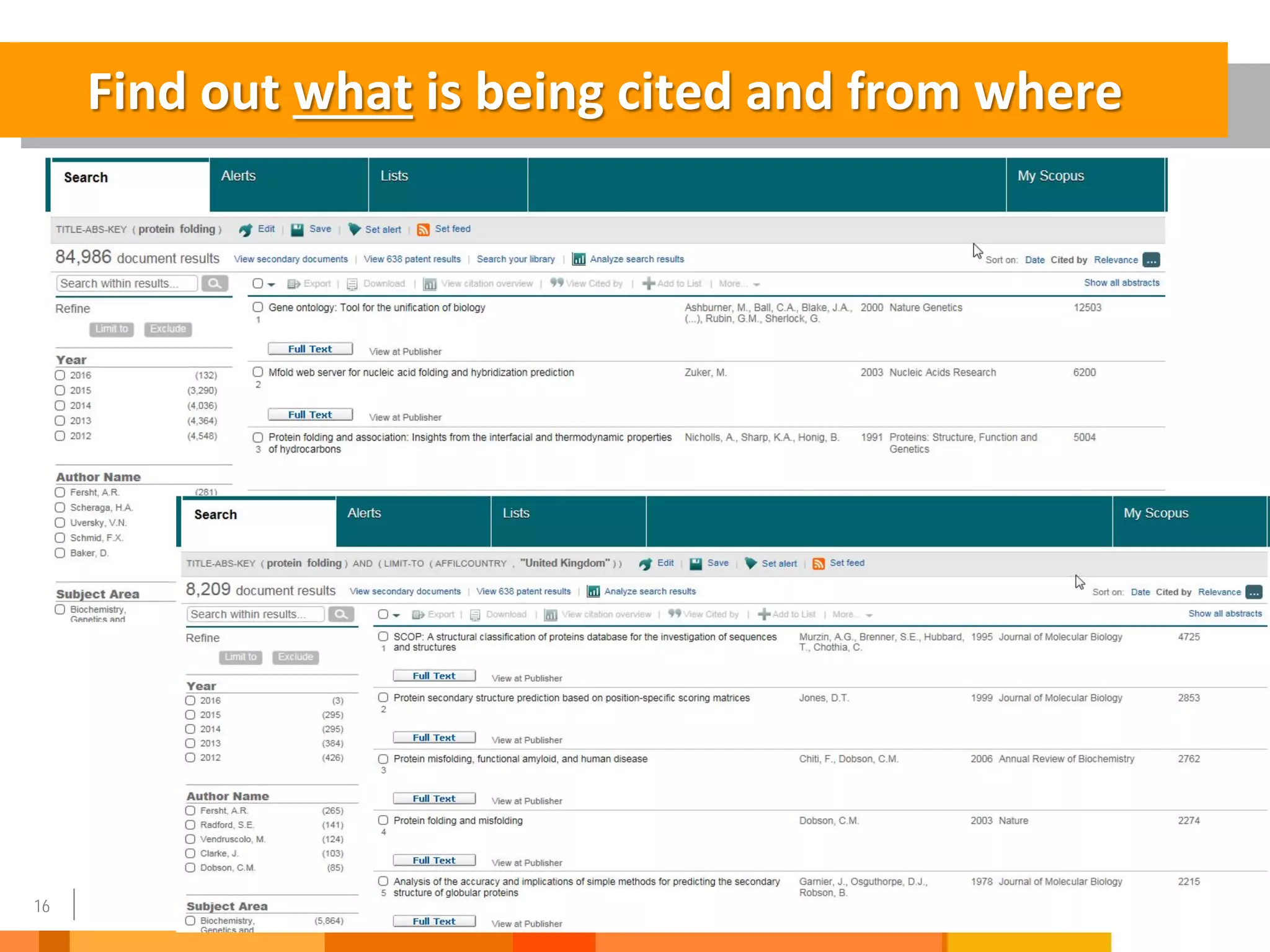The width and height of the screenshot is (1270, 952).
Task: Click View at Publisher for Mfold result
Action: click(406, 417)
